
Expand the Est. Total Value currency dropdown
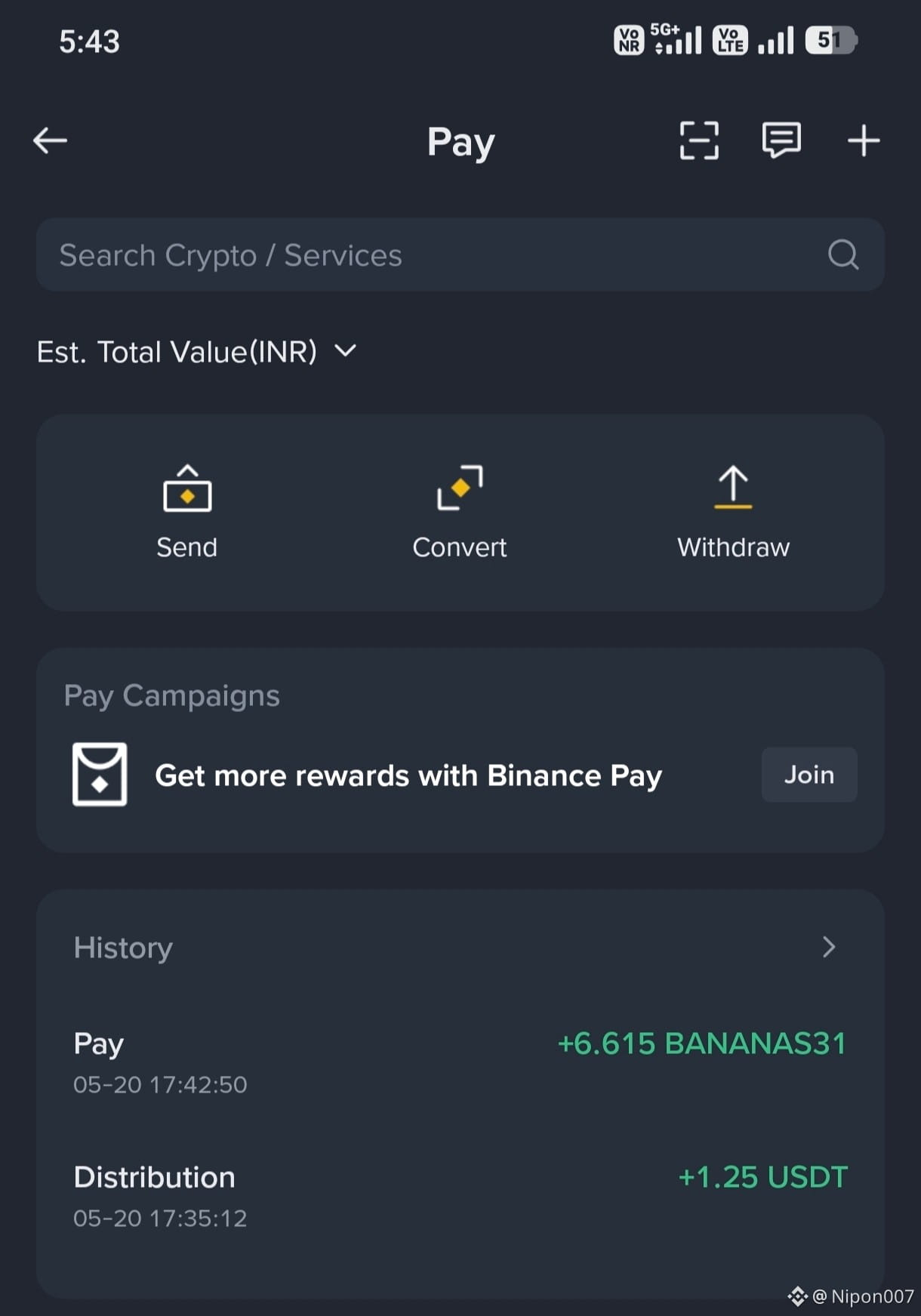pyautogui.click(x=345, y=351)
